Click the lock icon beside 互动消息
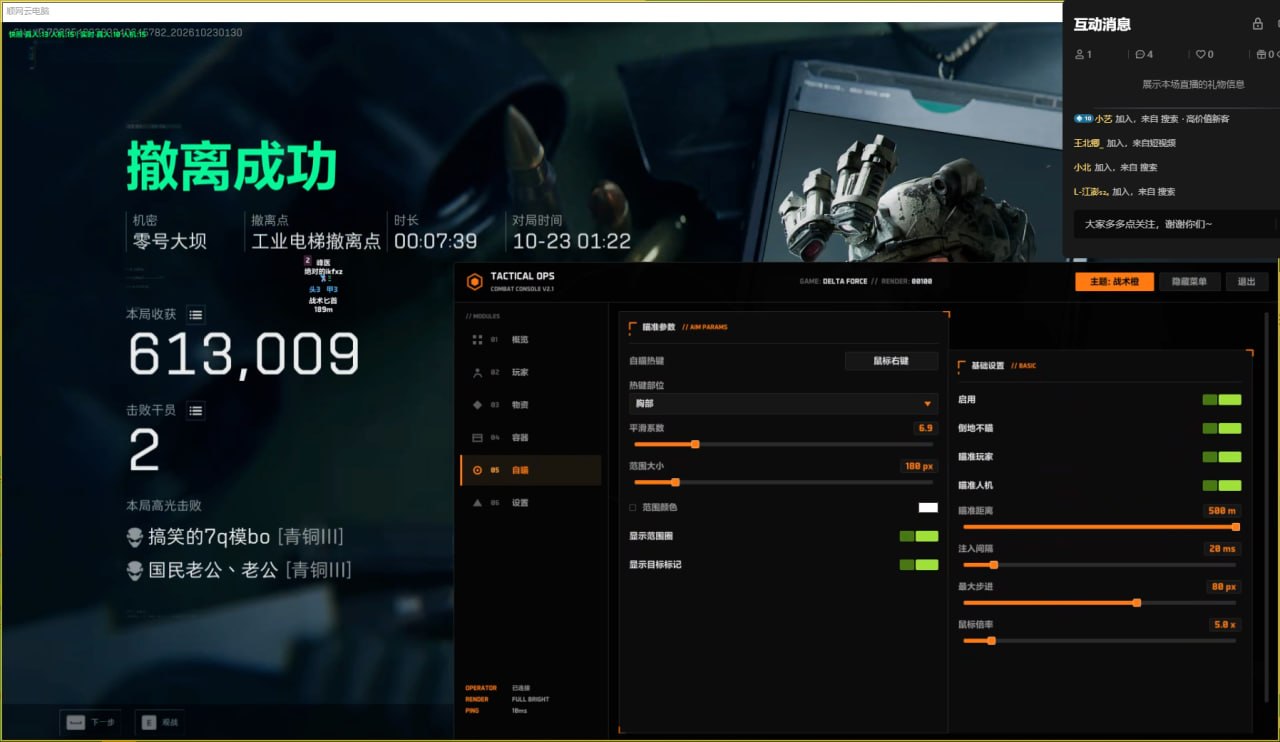This screenshot has width=1280, height=742. point(1258,24)
